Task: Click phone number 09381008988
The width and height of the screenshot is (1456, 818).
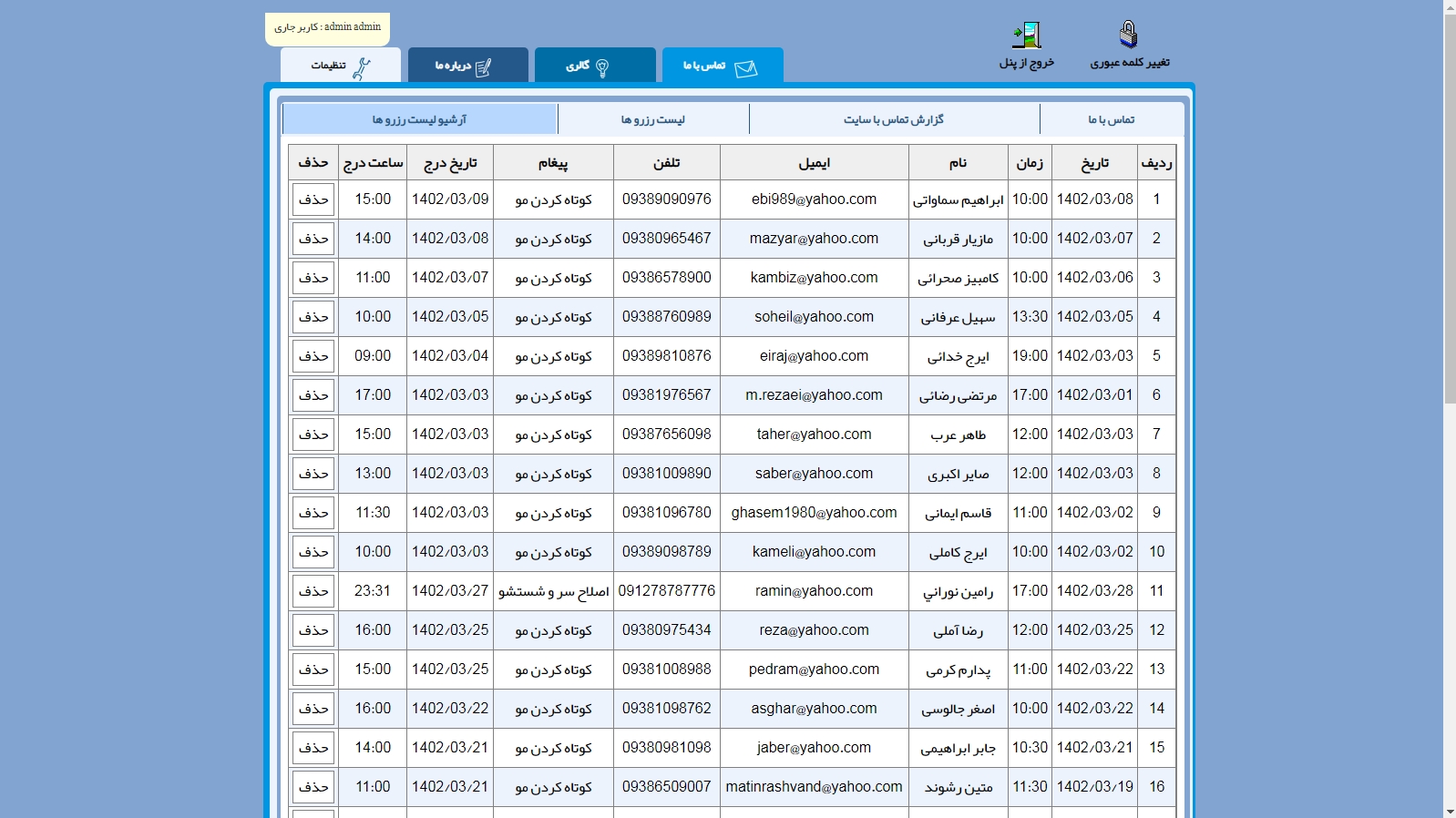Action: point(667,670)
